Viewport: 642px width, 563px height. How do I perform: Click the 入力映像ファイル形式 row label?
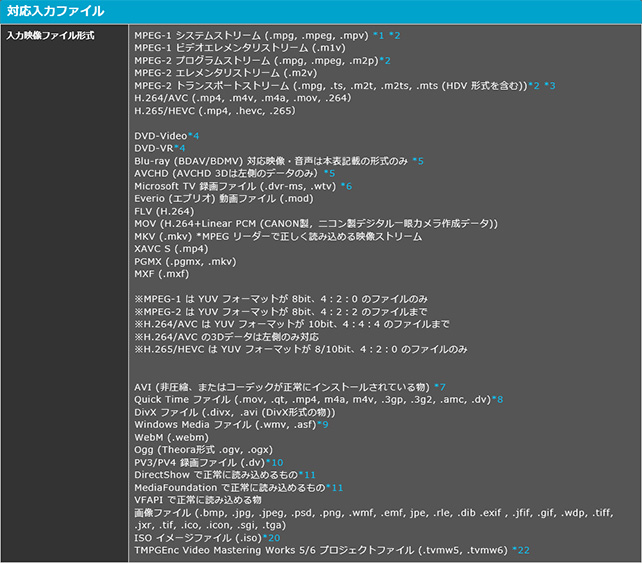tap(50, 36)
